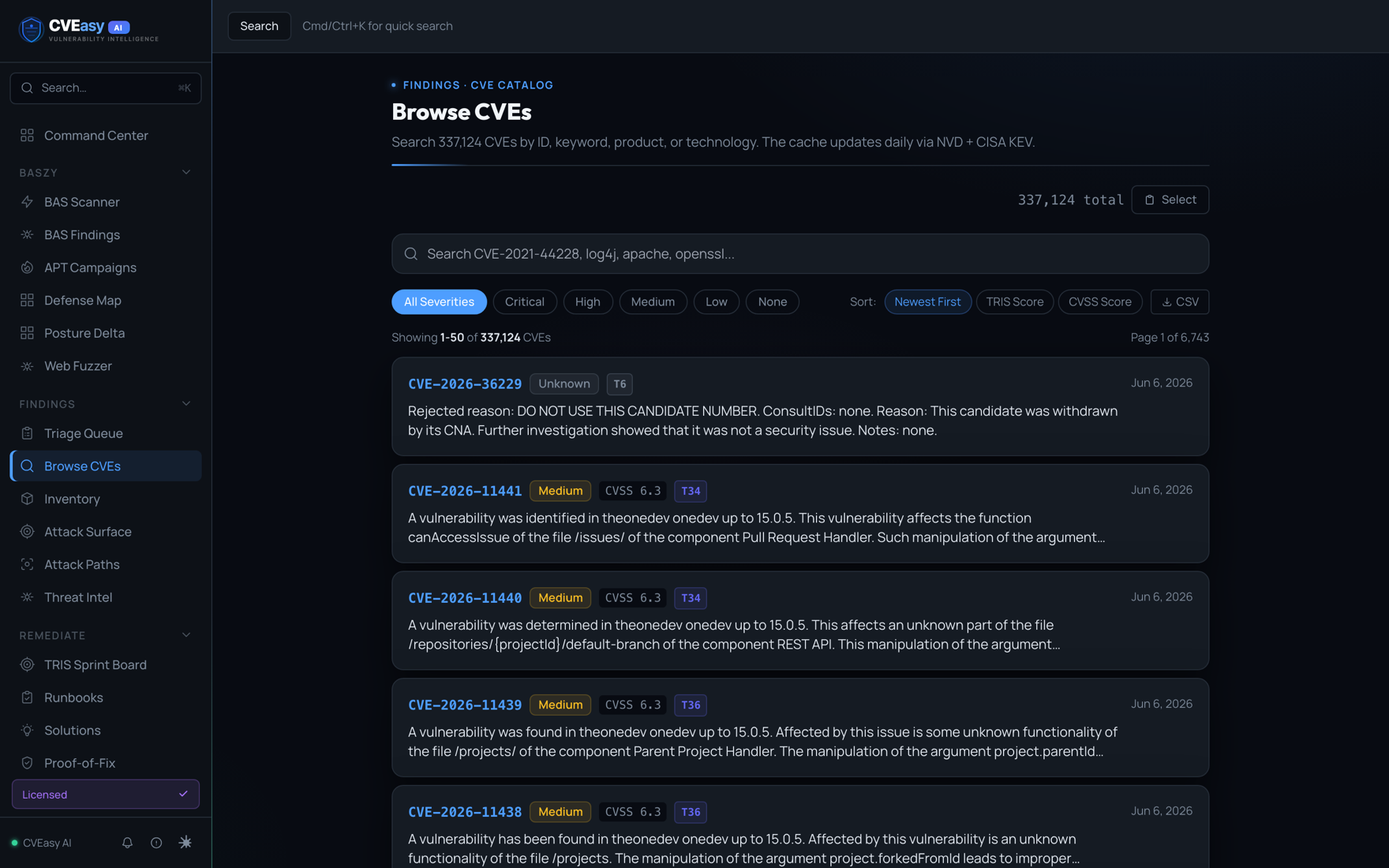Filter by Low severity

pos(717,301)
